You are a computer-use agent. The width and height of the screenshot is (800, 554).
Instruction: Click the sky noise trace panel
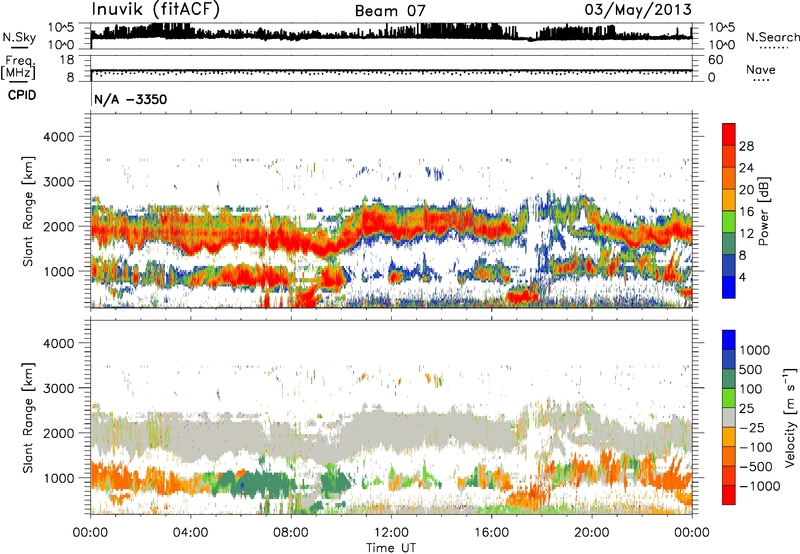(391, 36)
